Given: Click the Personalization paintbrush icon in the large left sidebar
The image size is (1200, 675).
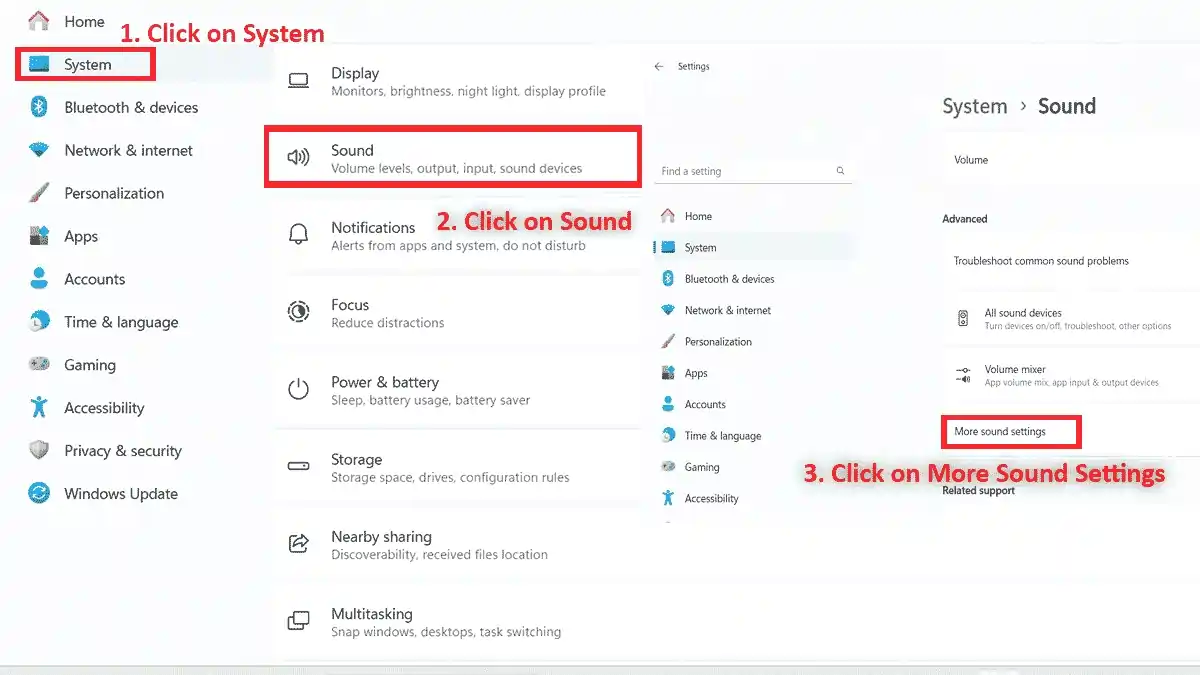Looking at the screenshot, I should tap(39, 193).
